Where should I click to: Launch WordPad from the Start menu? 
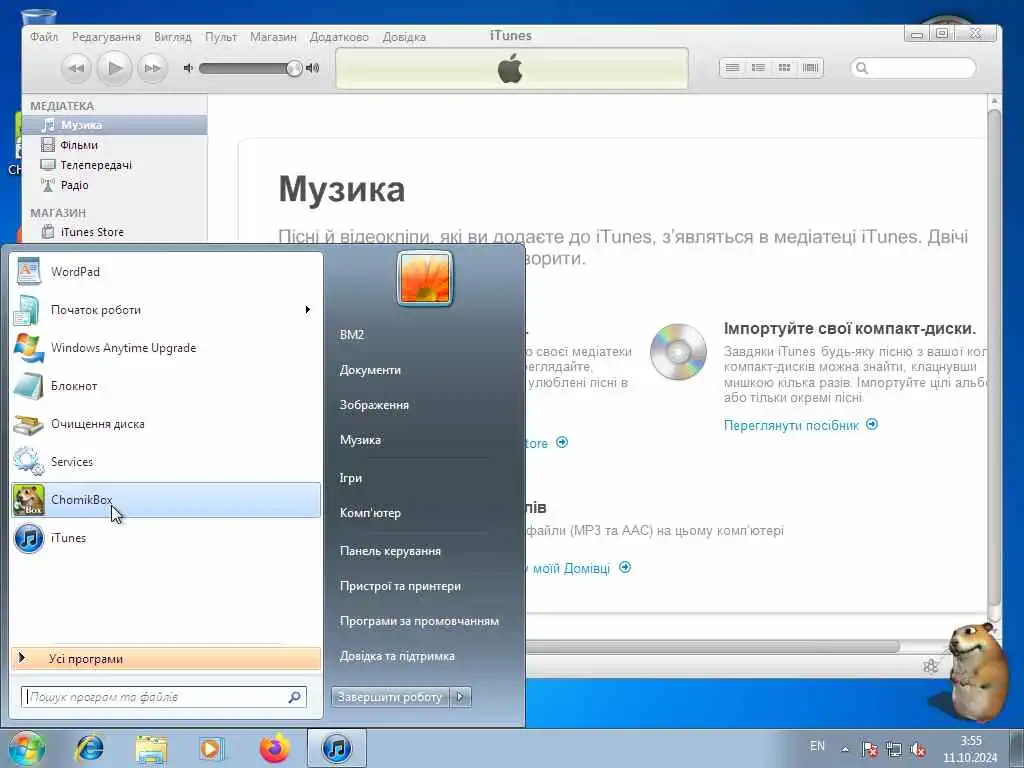click(166, 272)
